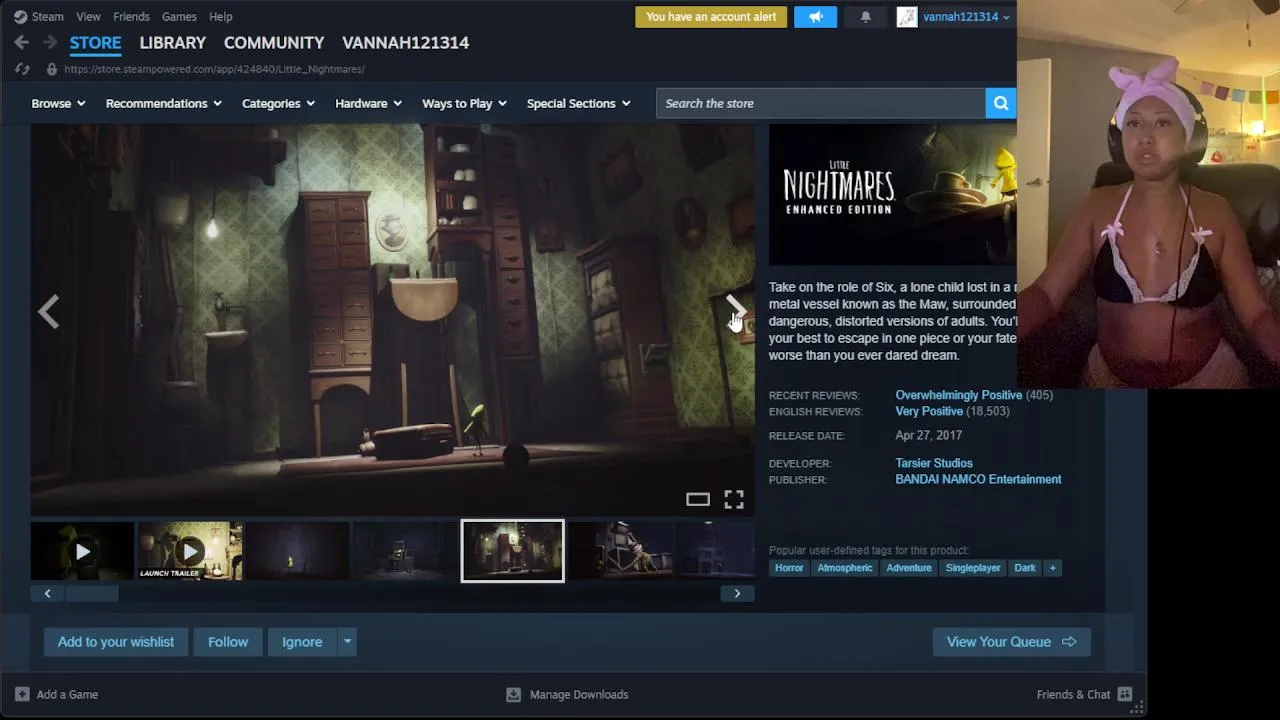Viewport: 1280px width, 720px height.
Task: Click the vannah121314 profile avatar
Action: (x=907, y=16)
